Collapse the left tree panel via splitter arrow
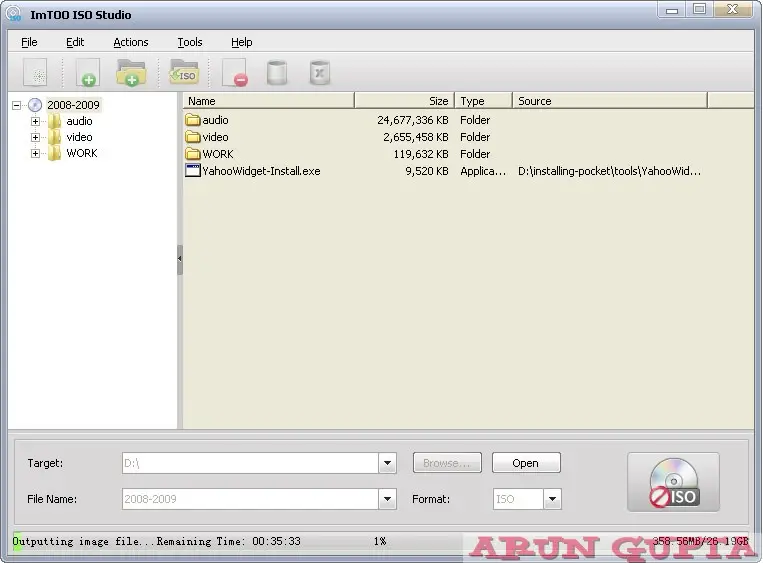The image size is (763, 563). click(180, 259)
